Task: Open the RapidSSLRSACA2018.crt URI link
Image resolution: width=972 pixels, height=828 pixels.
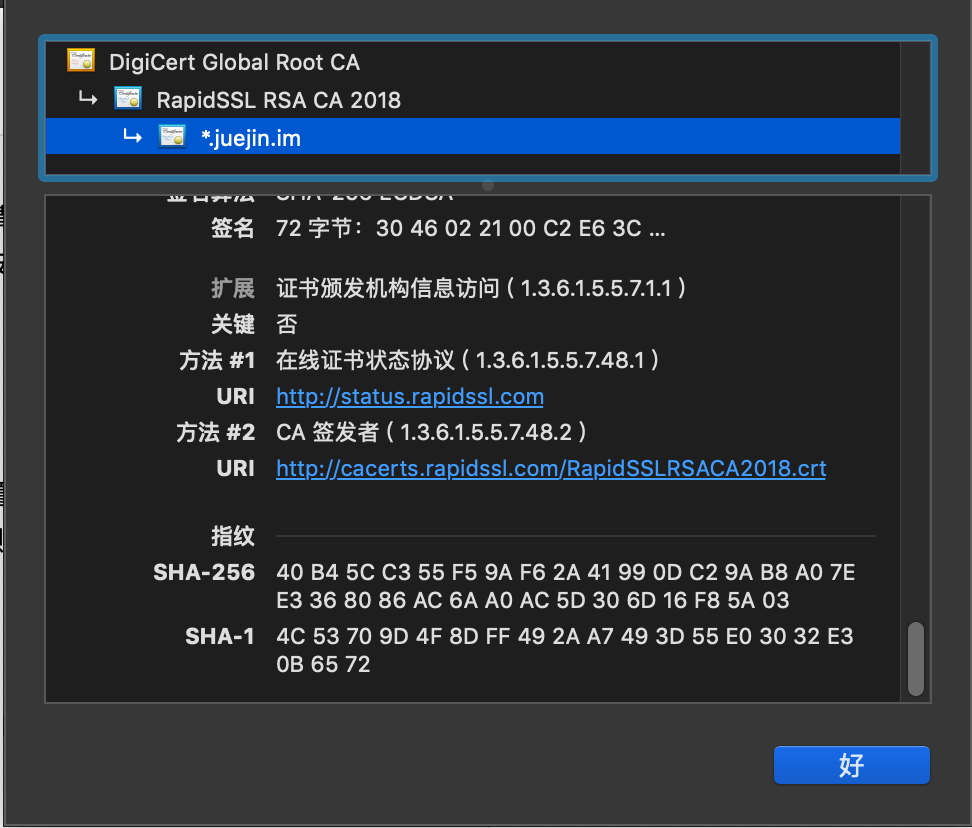Action: point(551,469)
